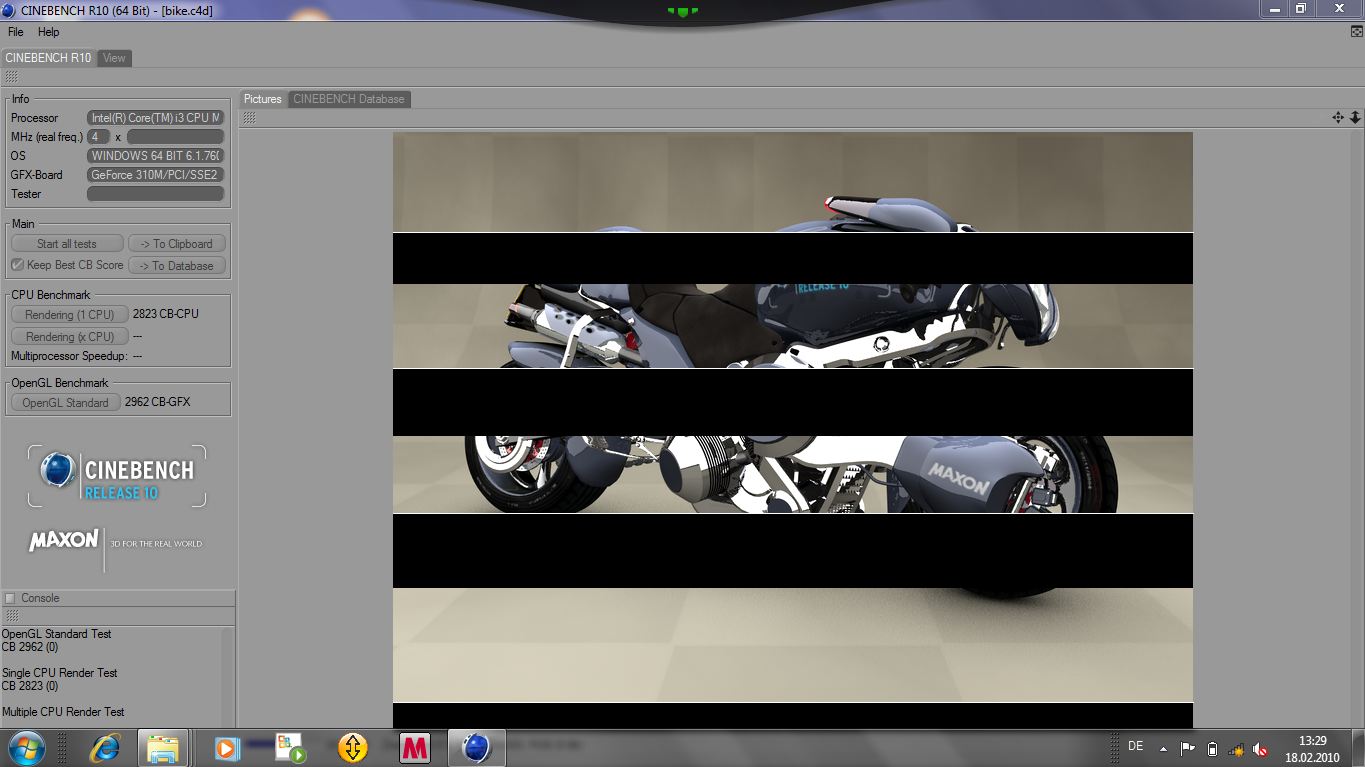Run the Rendering (1 CPU) benchmark

[70, 315]
